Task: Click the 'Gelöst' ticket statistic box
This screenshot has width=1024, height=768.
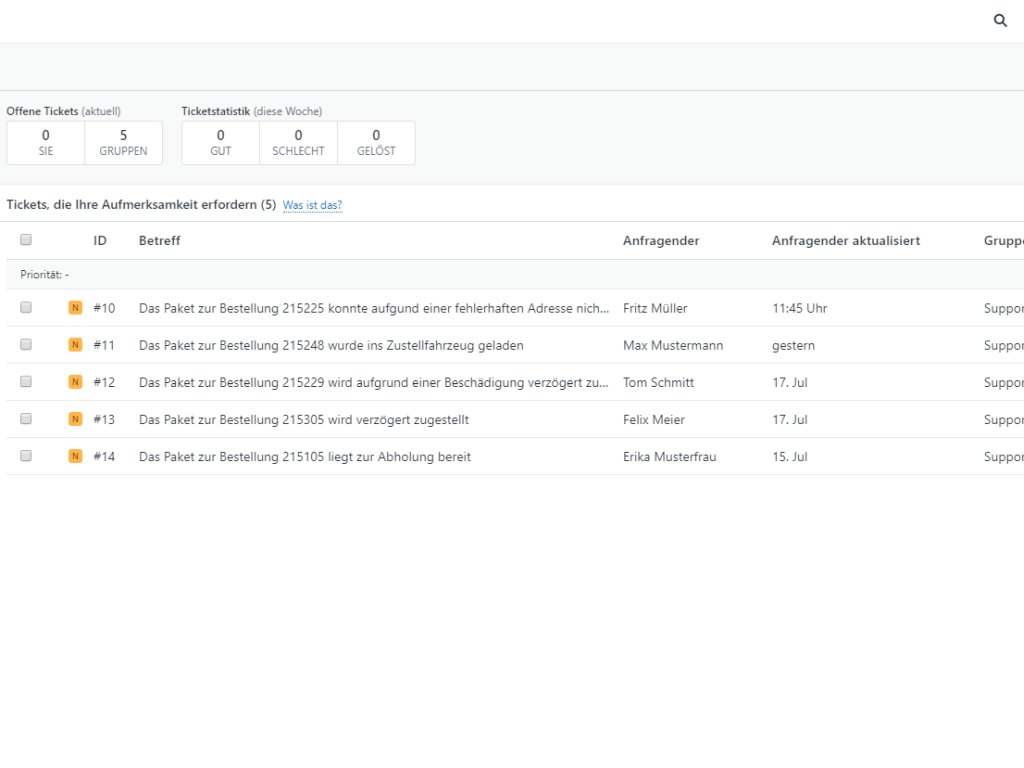Action: tap(376, 143)
